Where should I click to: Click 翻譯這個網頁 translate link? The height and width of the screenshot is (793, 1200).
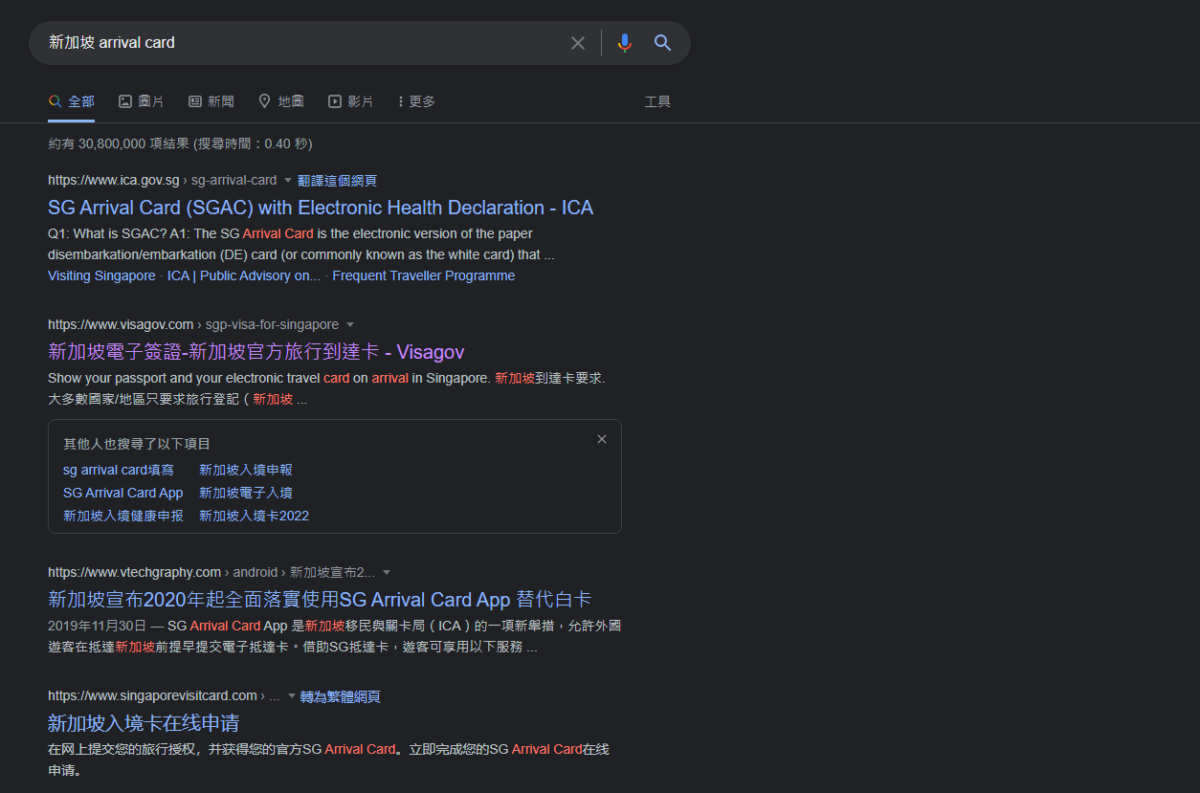337,181
